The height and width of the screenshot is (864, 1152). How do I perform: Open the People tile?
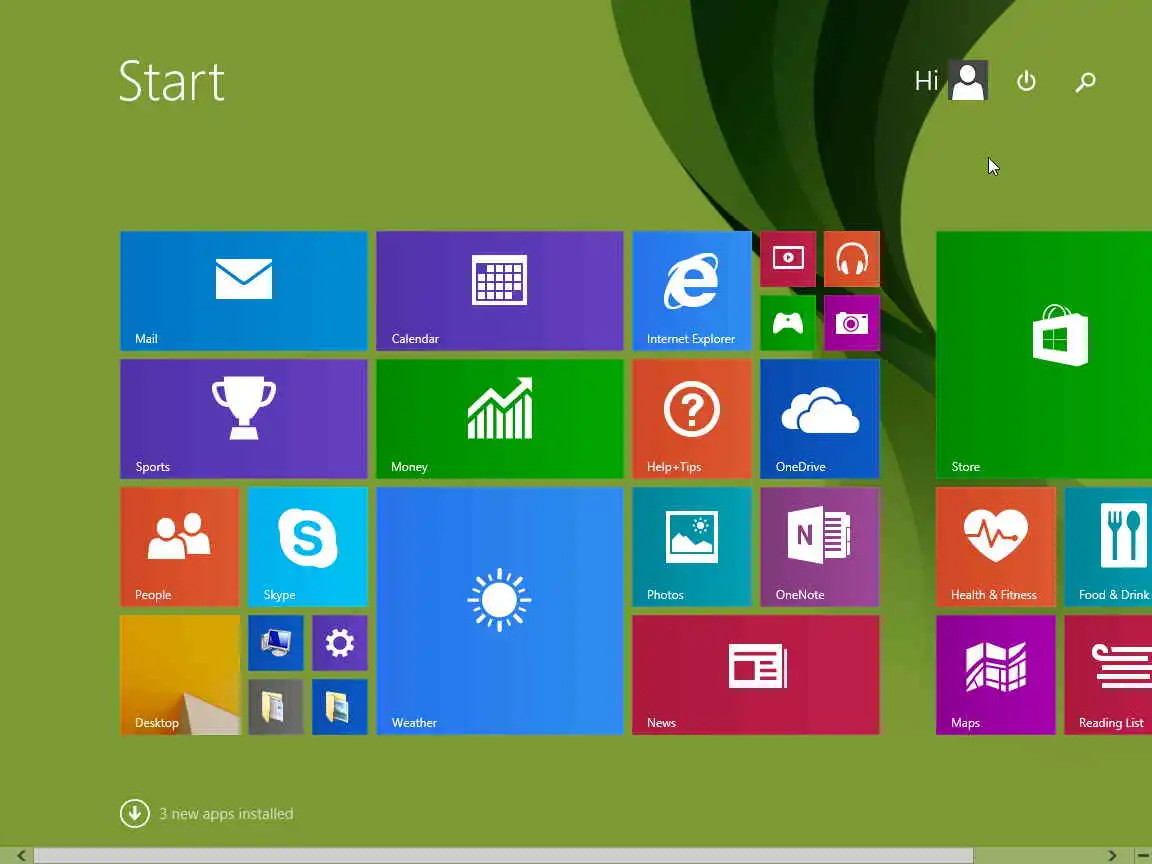(x=180, y=547)
